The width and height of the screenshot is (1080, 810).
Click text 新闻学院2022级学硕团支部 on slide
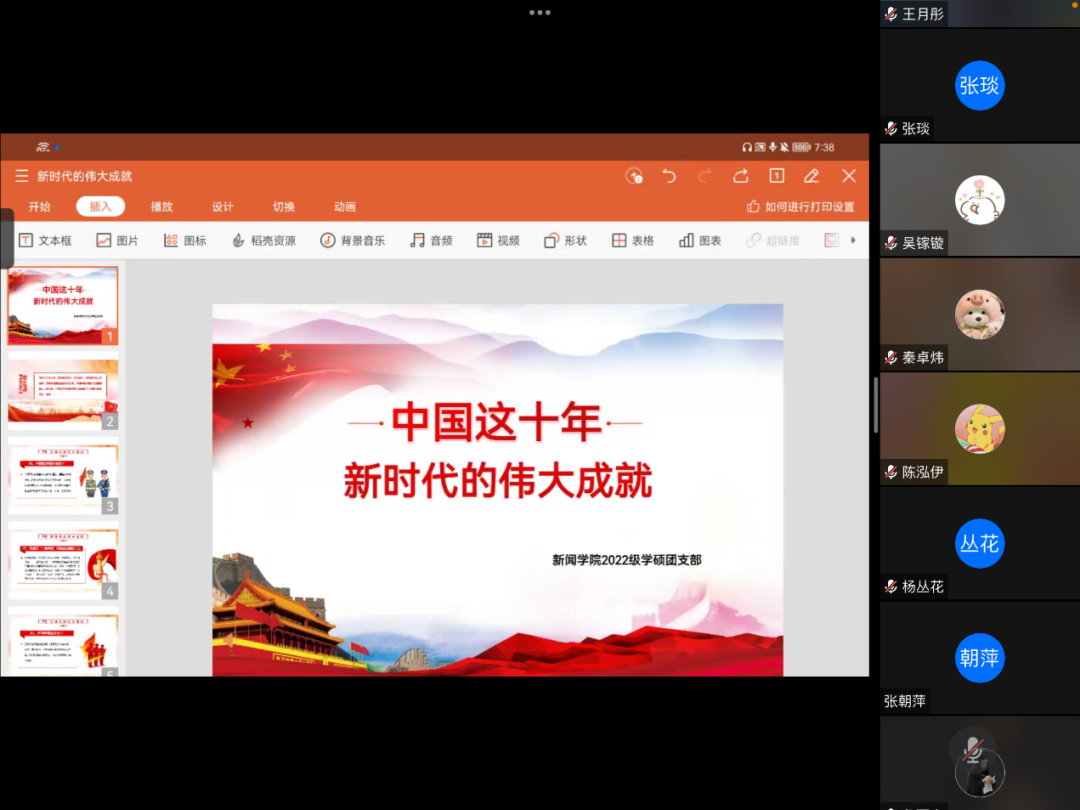(x=627, y=560)
